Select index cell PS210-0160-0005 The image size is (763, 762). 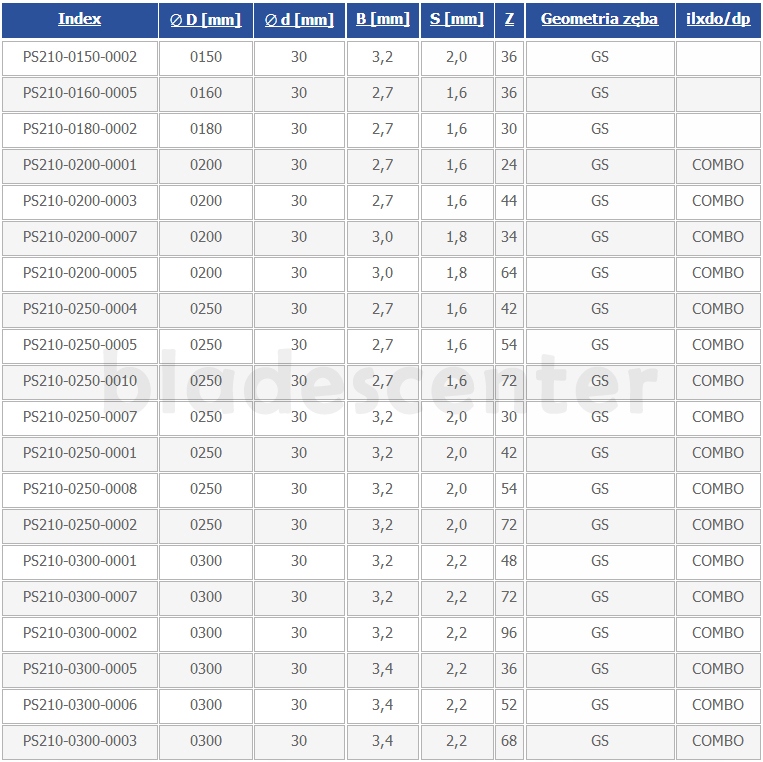click(x=80, y=93)
